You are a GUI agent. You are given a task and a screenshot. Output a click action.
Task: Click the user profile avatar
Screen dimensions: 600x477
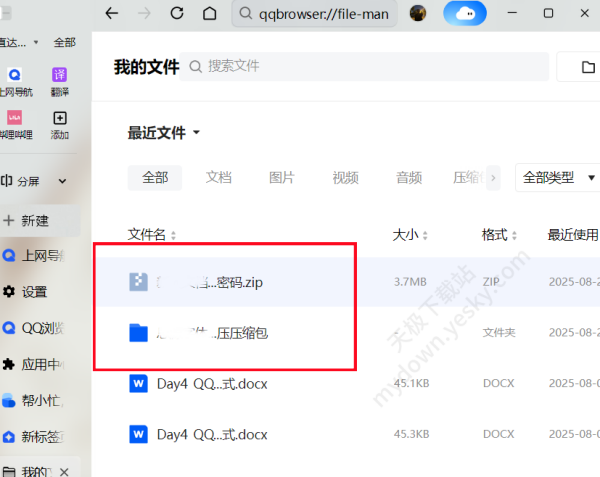coord(418,14)
